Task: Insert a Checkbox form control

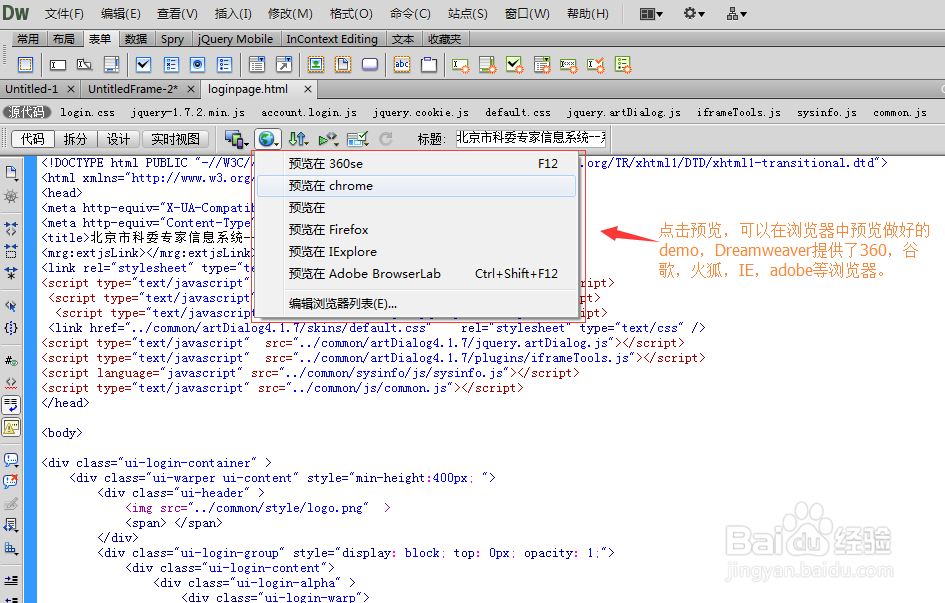Action: [143, 64]
